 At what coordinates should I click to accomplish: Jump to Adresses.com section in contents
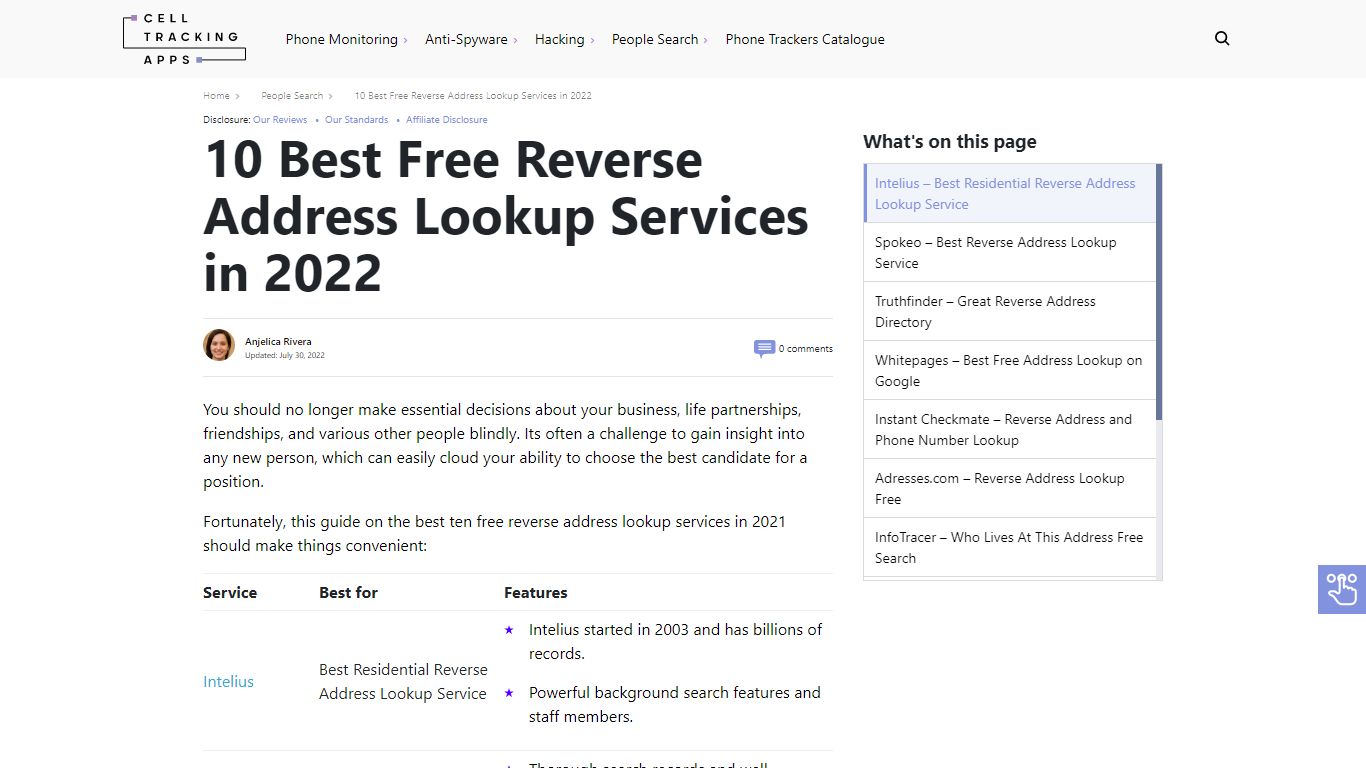pyautogui.click(x=1010, y=488)
